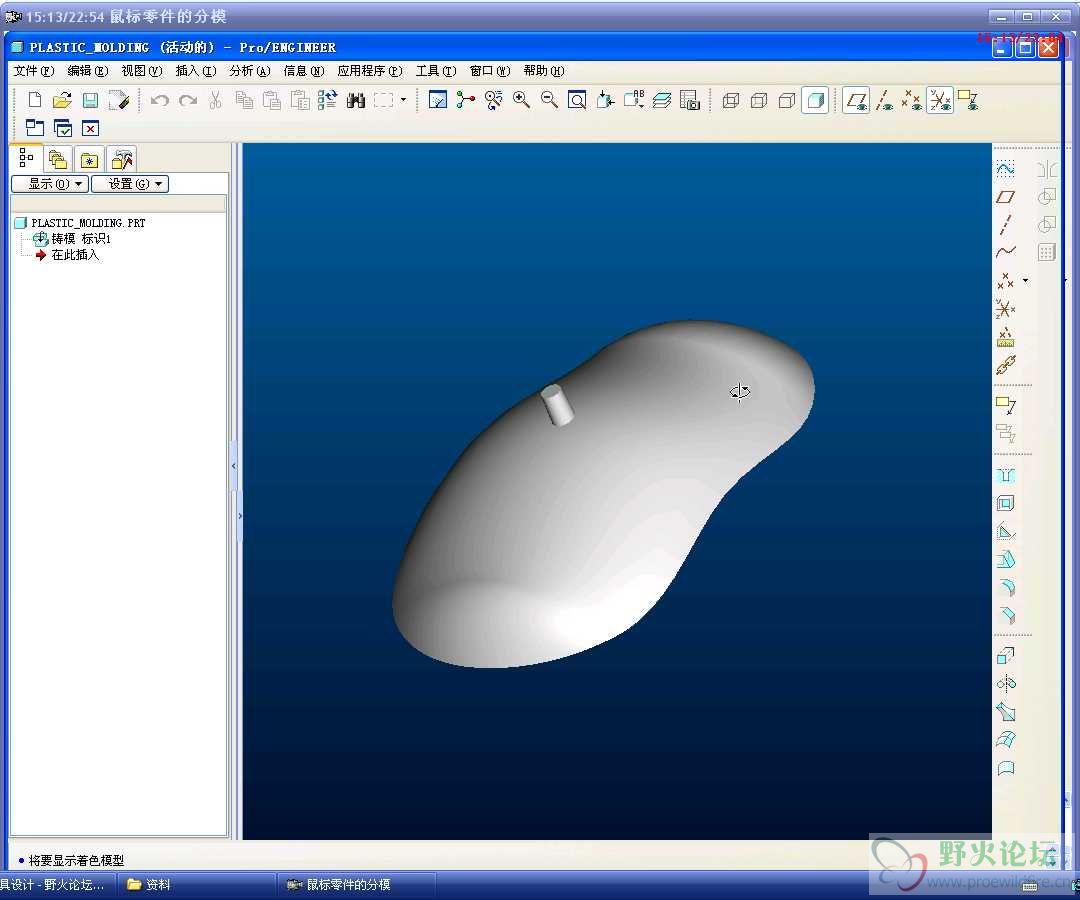This screenshot has height=900, width=1080.
Task: Click the sketch tool icon in right toolbar
Action: 1006,169
